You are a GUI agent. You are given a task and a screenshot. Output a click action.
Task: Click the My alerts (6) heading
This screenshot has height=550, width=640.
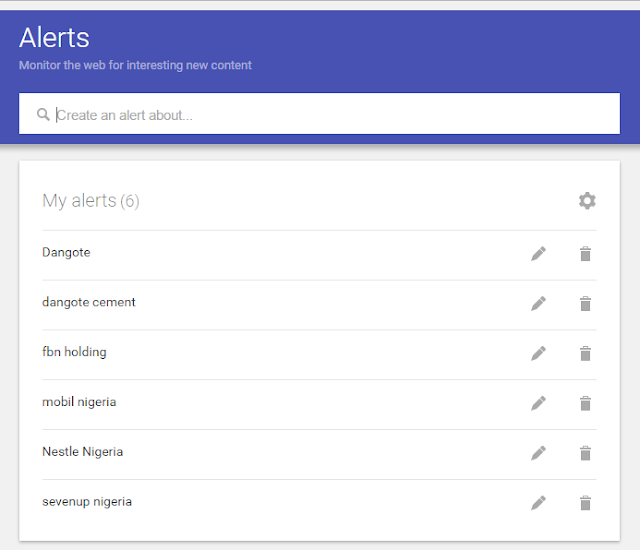click(91, 201)
